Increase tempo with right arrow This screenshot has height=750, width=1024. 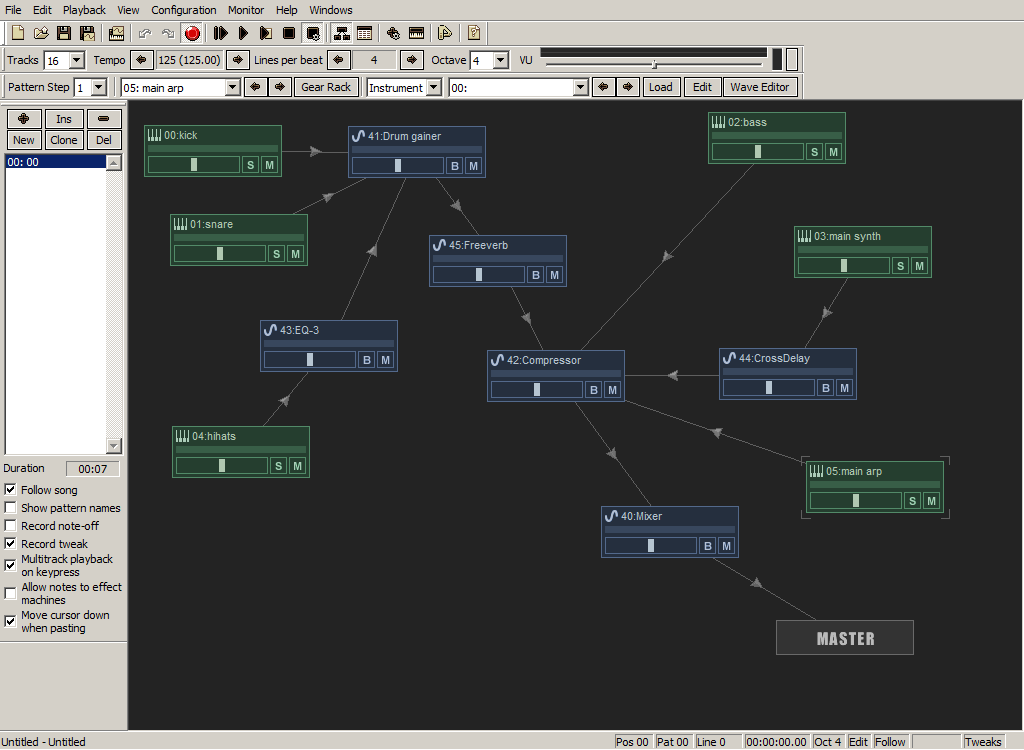tap(238, 60)
